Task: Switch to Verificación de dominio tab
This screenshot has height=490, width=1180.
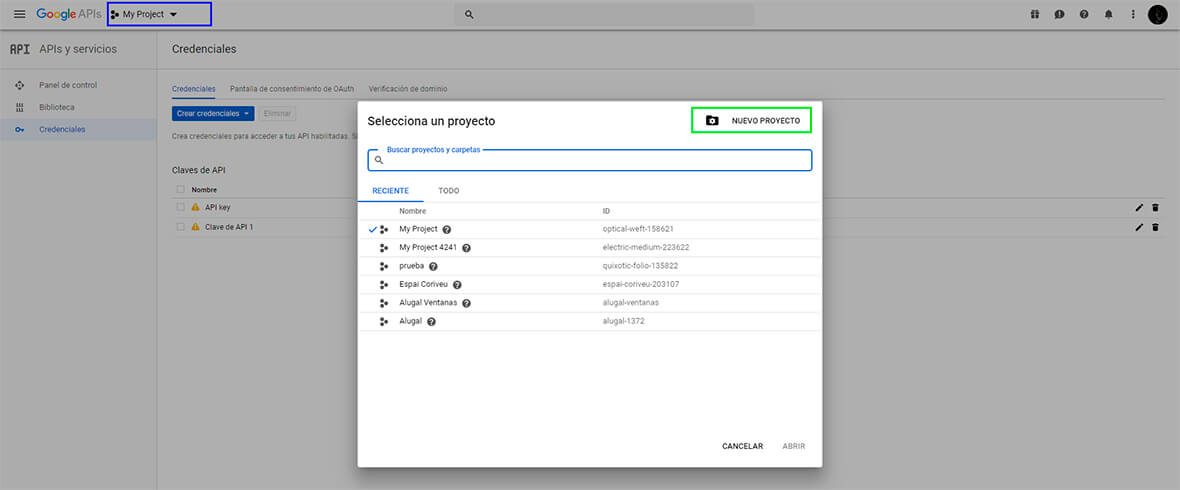Action: pos(408,89)
